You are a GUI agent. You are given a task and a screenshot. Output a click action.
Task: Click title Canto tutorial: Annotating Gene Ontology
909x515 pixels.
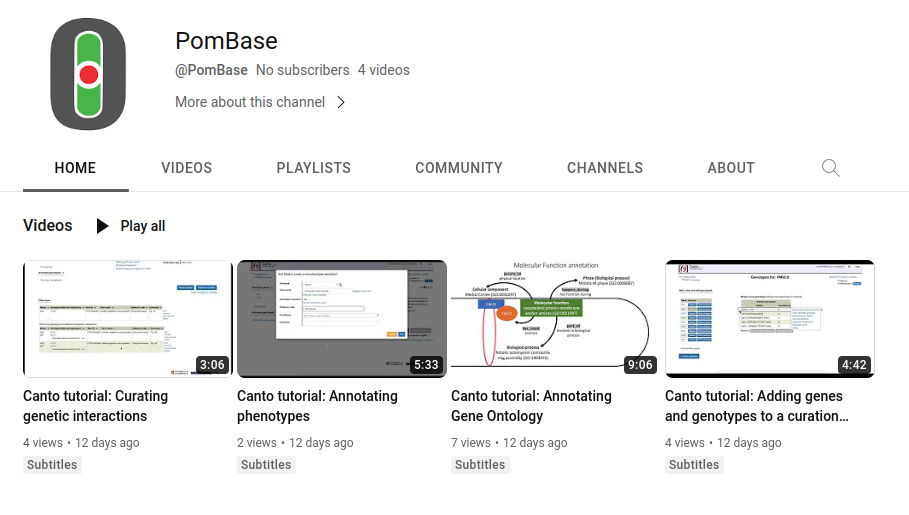(x=531, y=406)
